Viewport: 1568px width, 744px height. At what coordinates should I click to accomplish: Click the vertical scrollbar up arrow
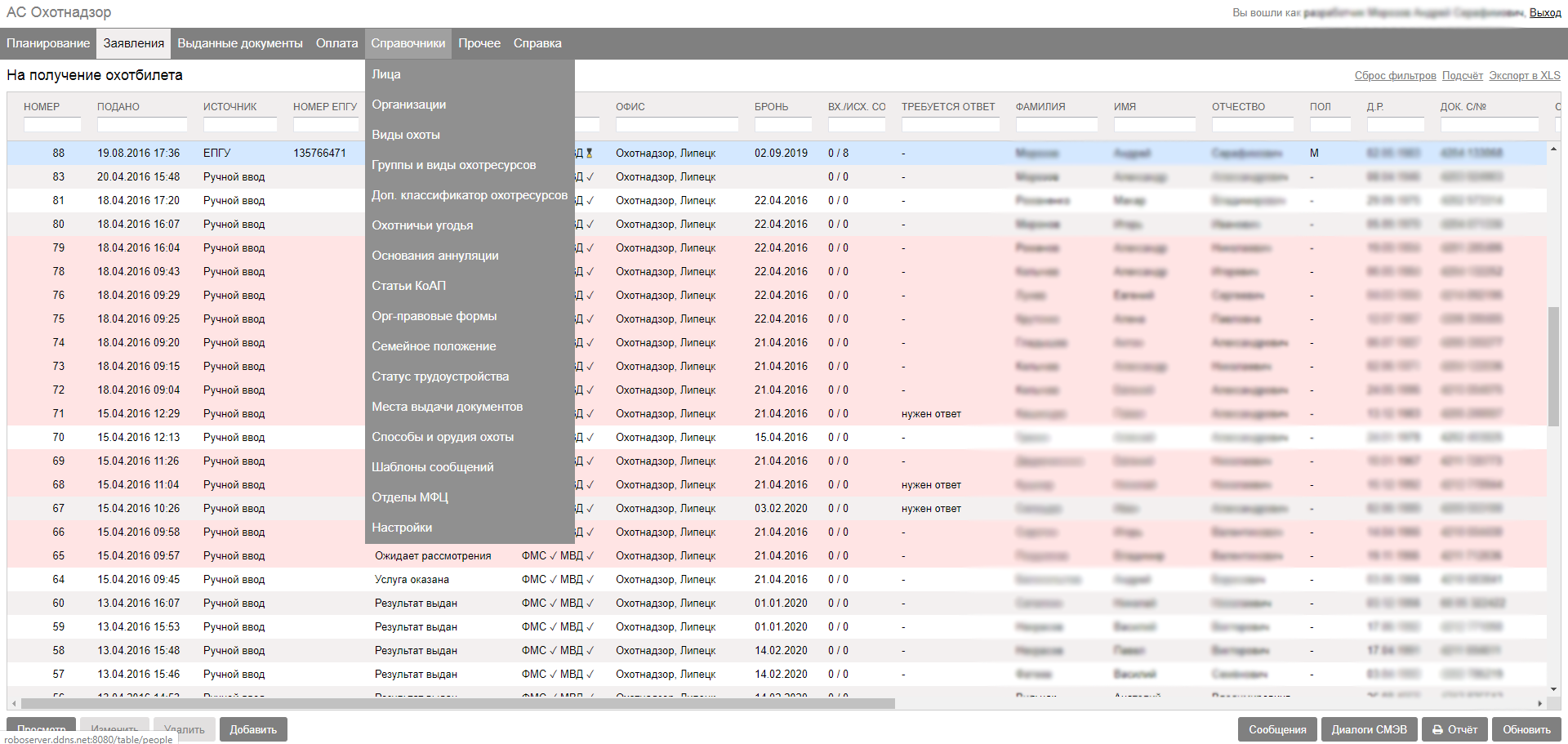click(1553, 149)
